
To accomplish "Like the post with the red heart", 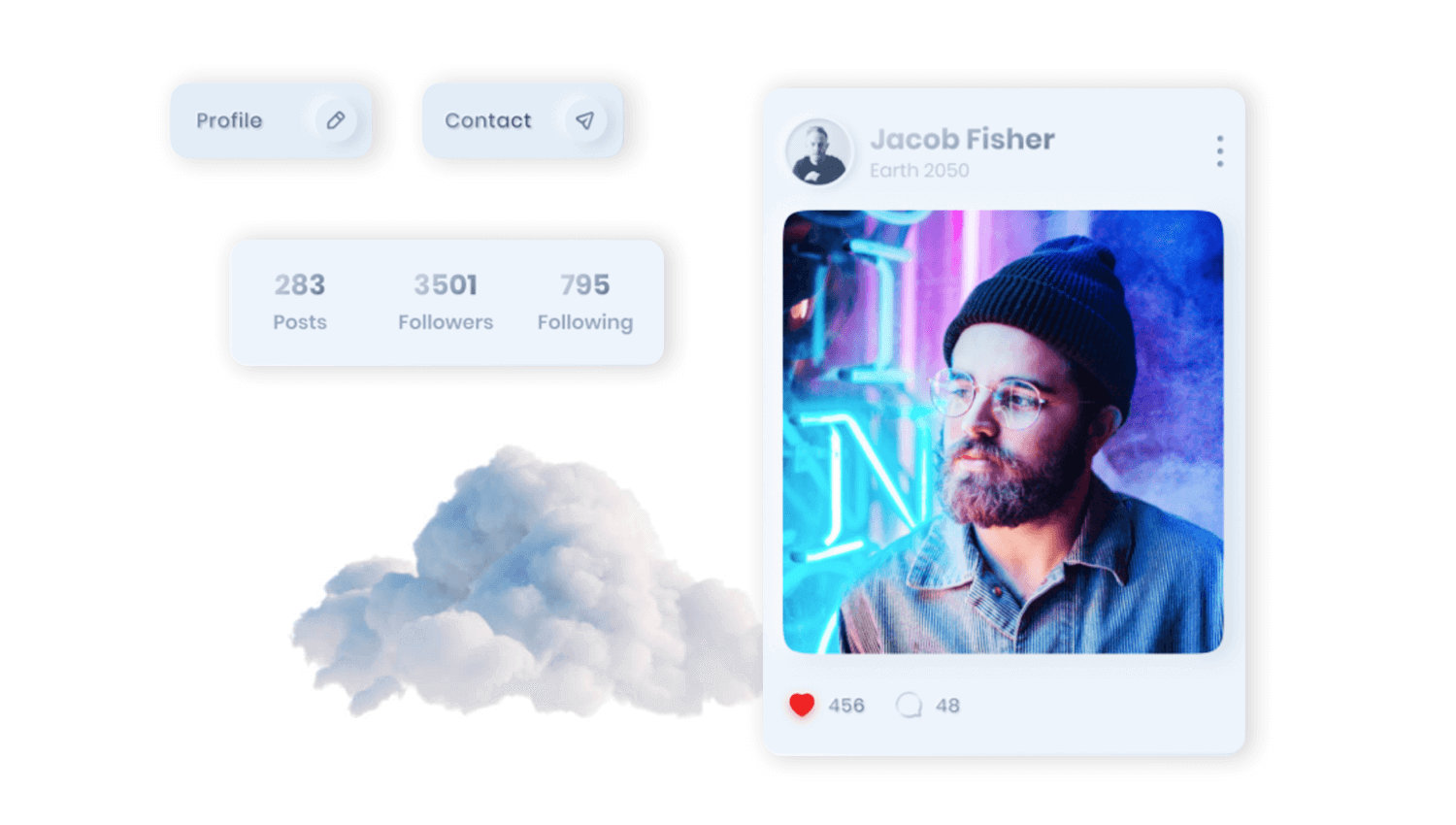I will pyautogui.click(x=802, y=705).
